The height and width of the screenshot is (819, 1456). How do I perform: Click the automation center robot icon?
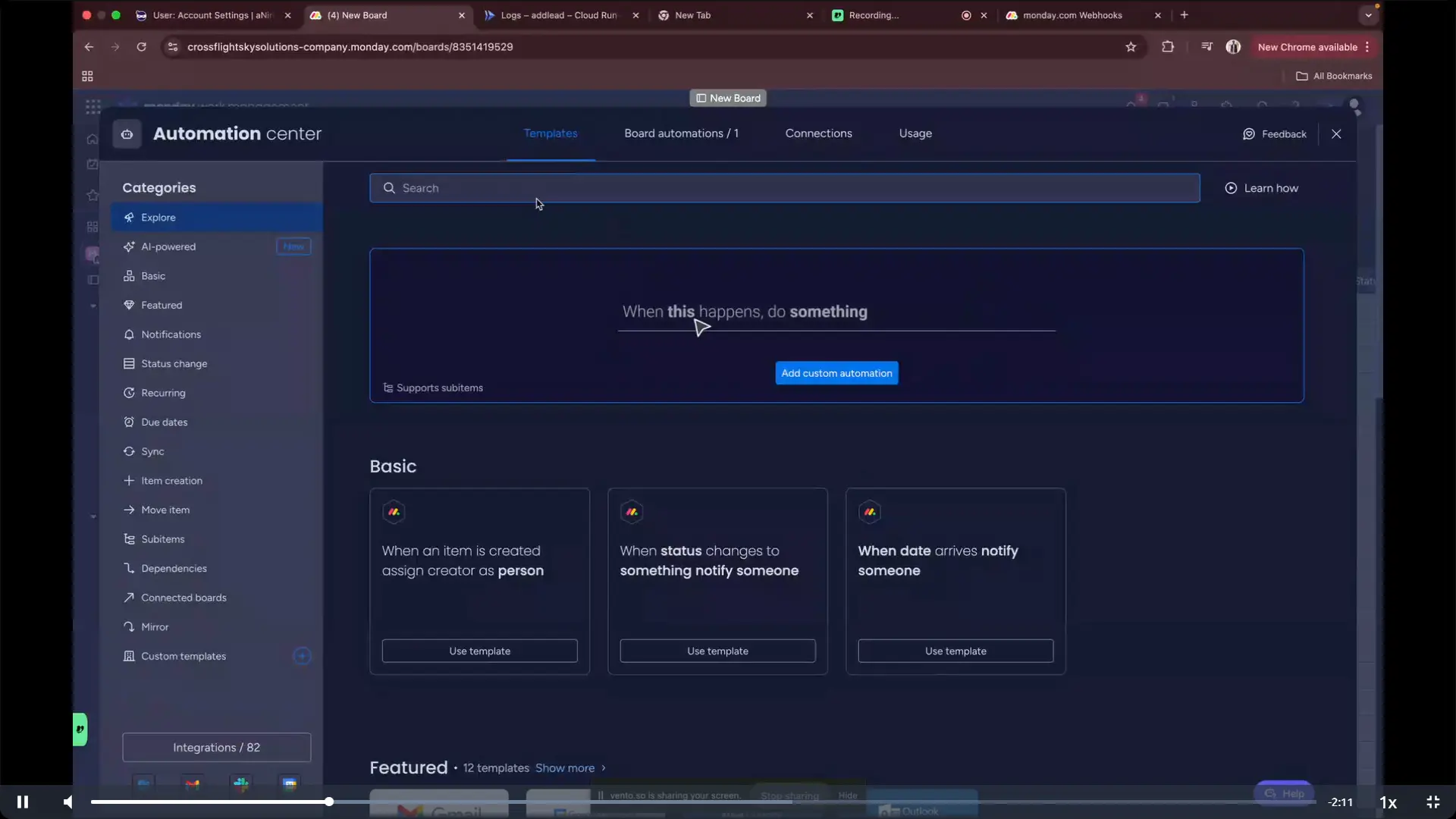pyautogui.click(x=127, y=134)
